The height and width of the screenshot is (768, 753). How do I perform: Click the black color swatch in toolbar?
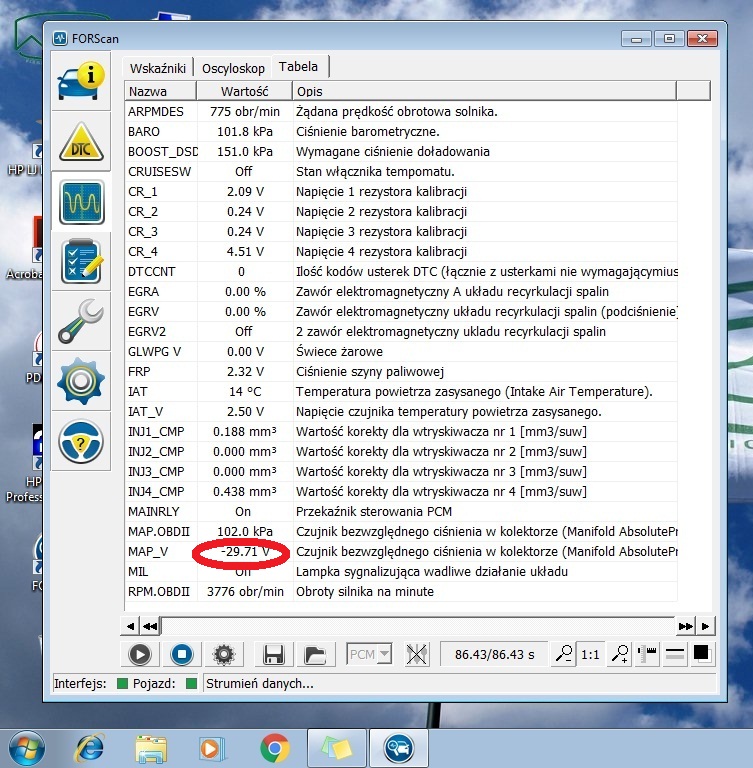pyautogui.click(x=702, y=654)
